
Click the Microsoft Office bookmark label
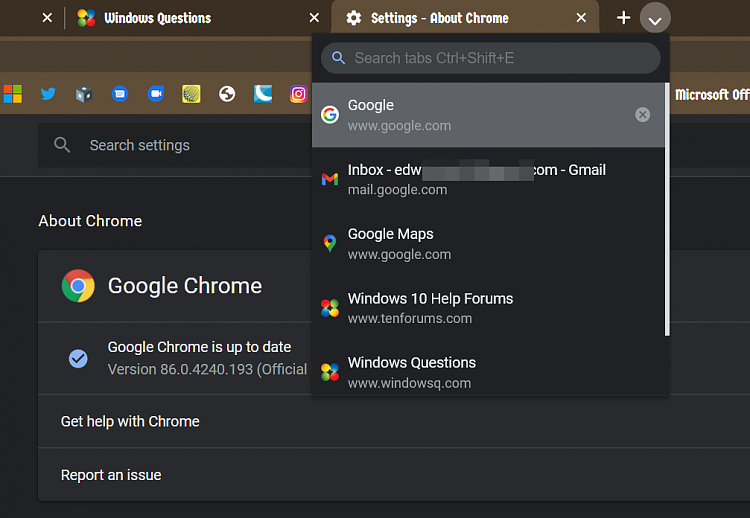click(712, 94)
